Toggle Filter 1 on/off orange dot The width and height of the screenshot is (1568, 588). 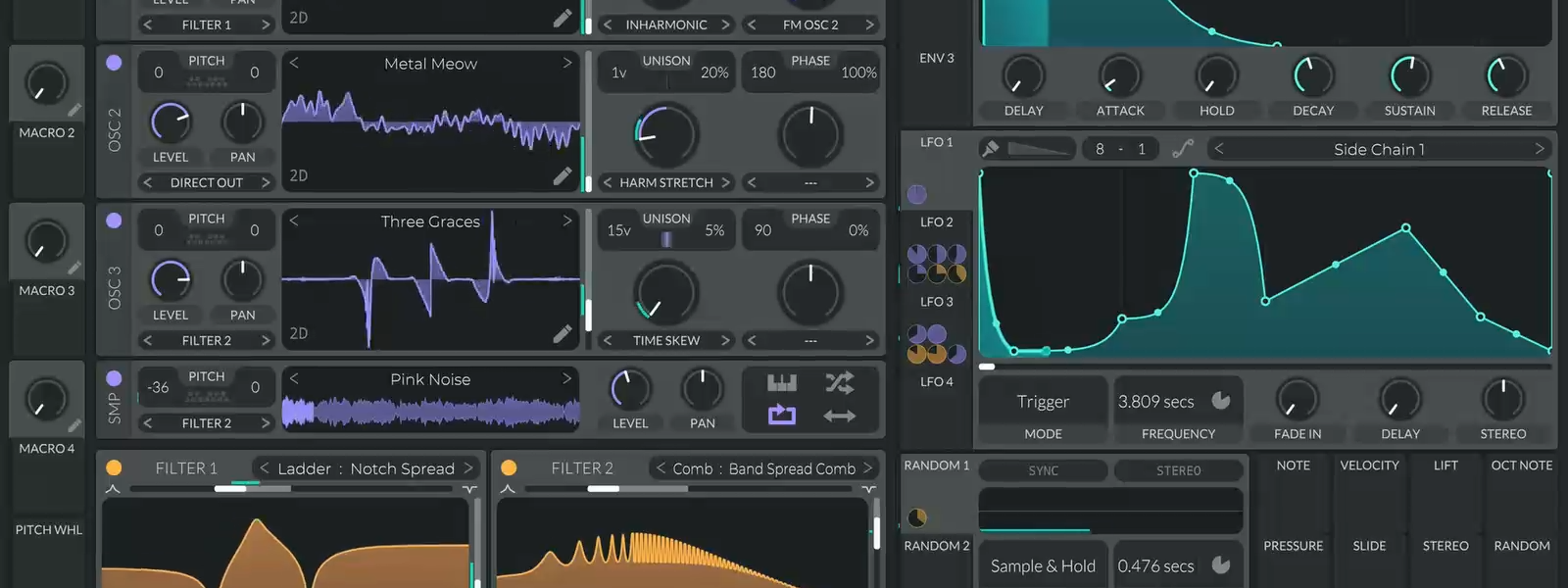(114, 468)
